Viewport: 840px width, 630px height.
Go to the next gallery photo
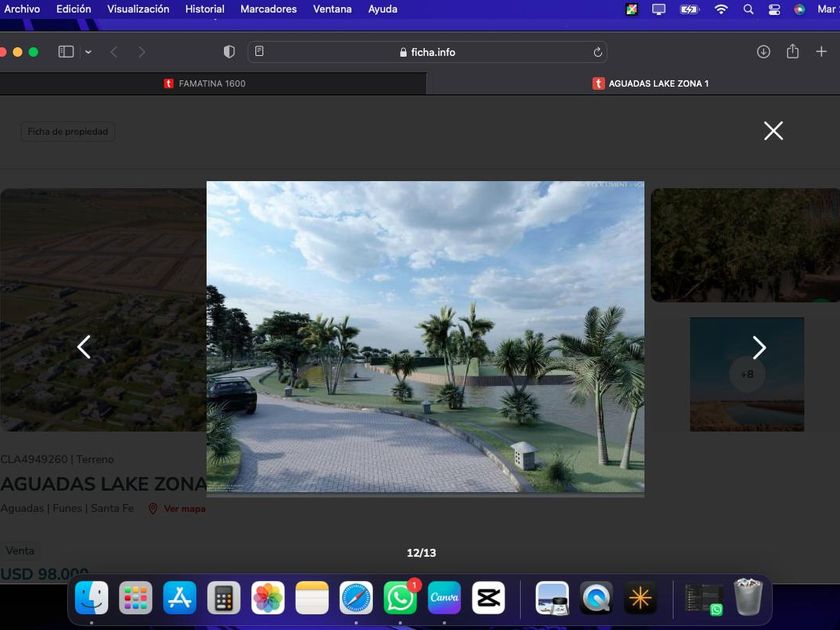coord(759,347)
